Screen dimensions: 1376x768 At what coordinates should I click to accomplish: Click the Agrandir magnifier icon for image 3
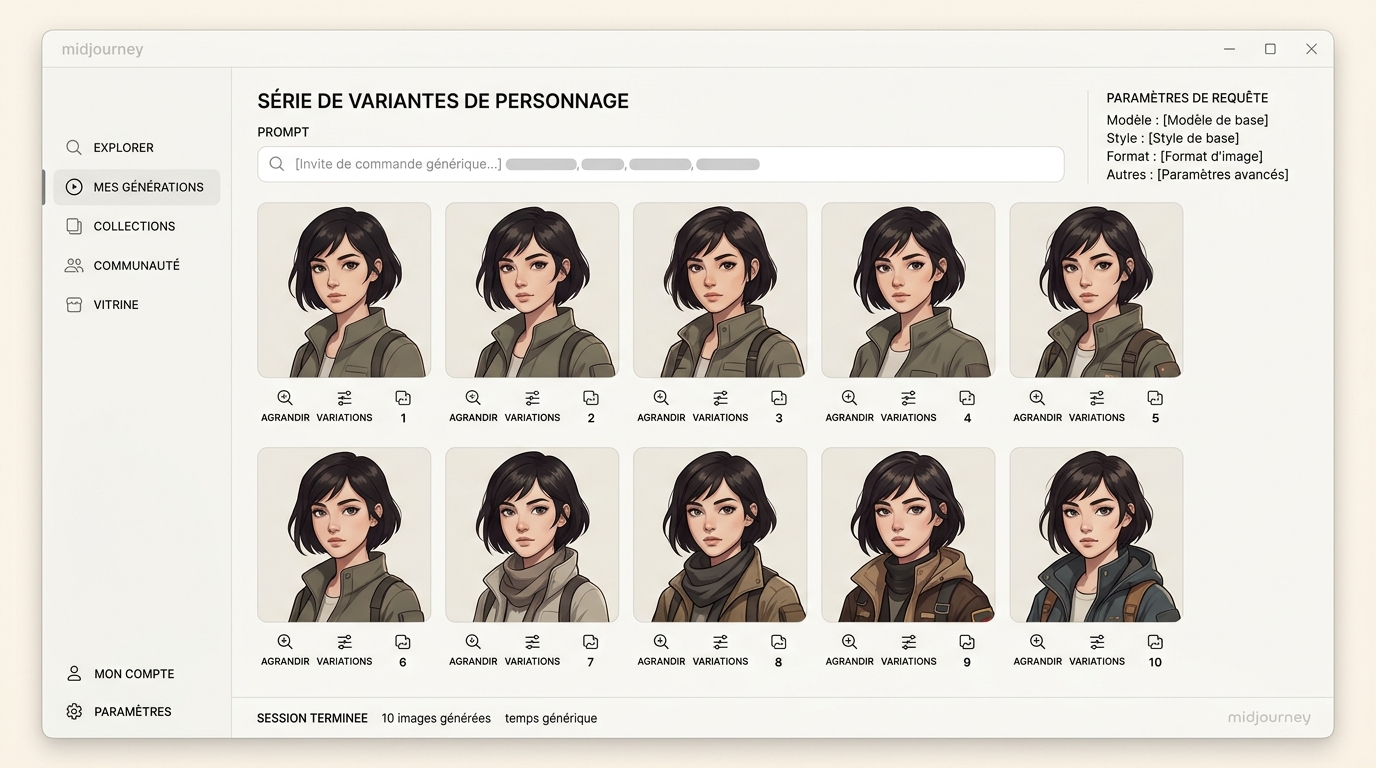pyautogui.click(x=661, y=398)
